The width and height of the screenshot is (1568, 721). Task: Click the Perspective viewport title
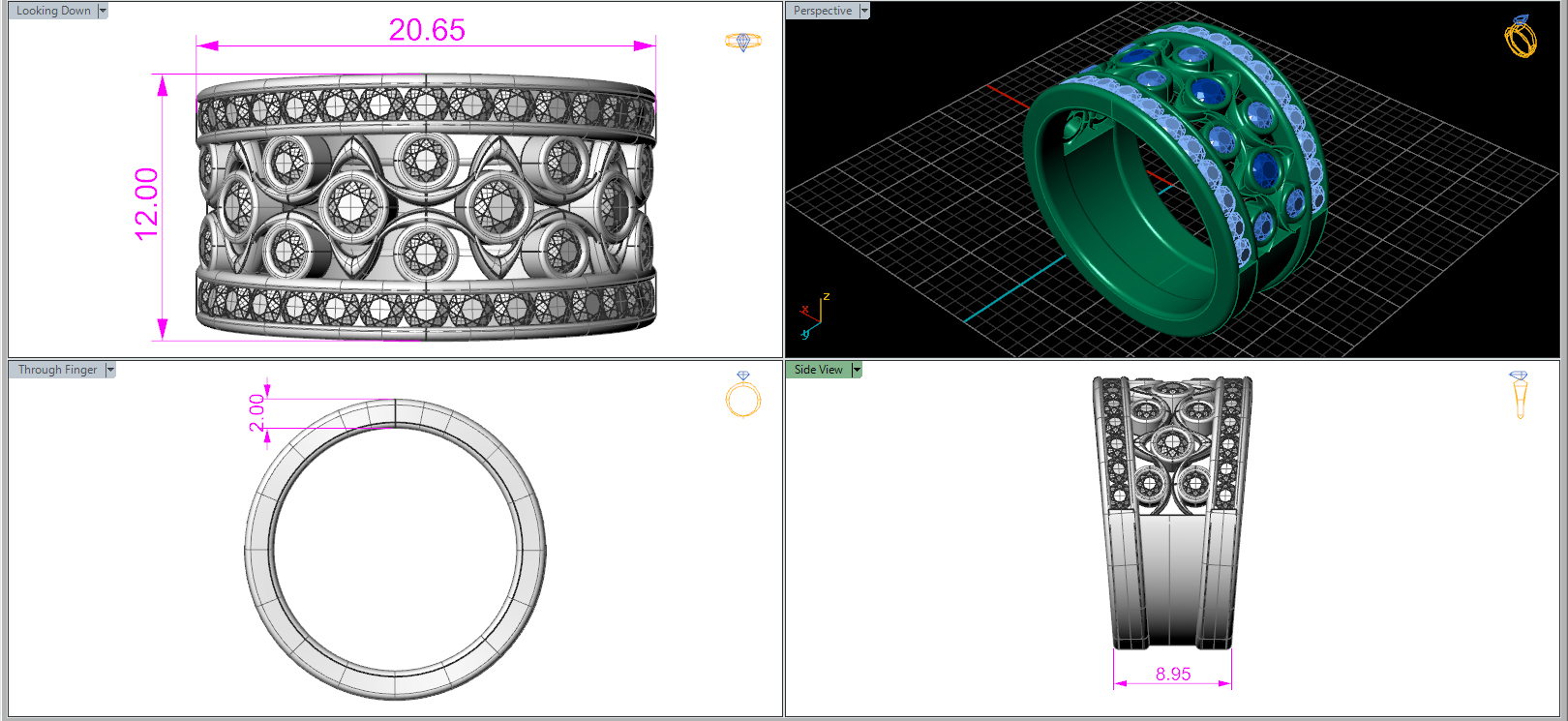[x=823, y=11]
